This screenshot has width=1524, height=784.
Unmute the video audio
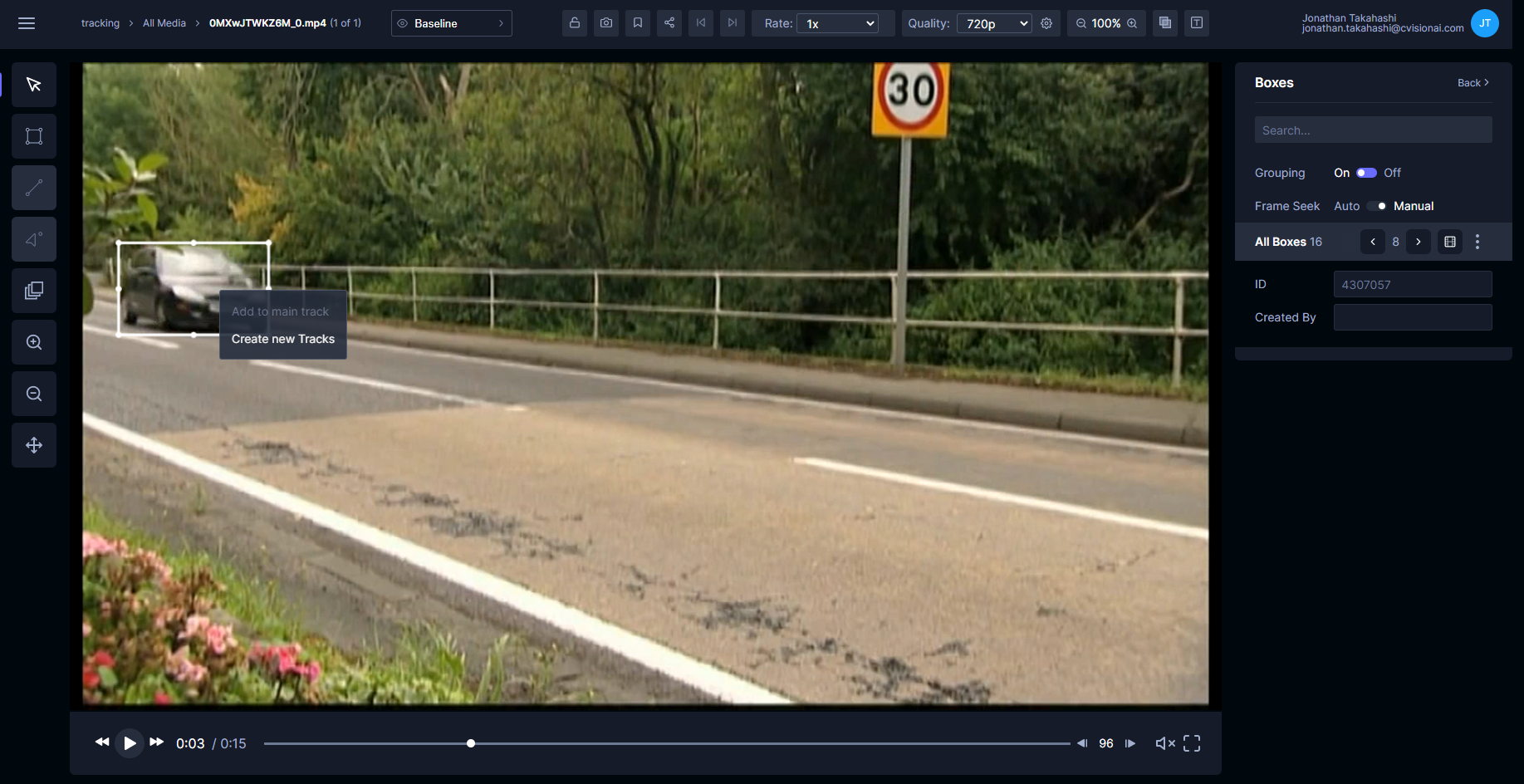point(1165,743)
